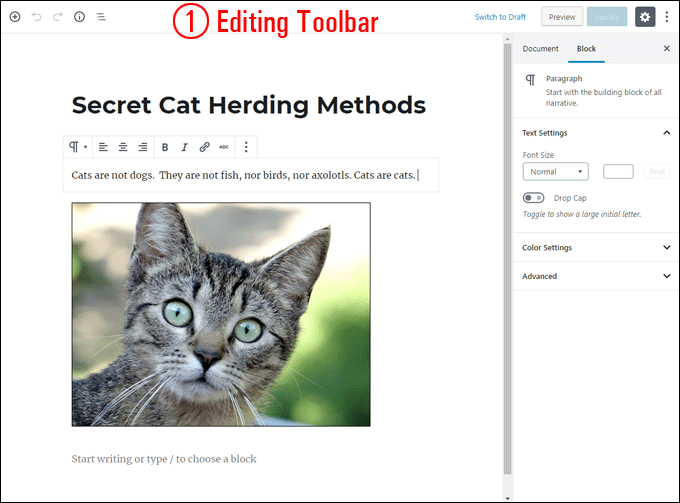Click the Paragraph block icon in sidebar
Image resolution: width=680 pixels, height=503 pixels.
pos(530,80)
